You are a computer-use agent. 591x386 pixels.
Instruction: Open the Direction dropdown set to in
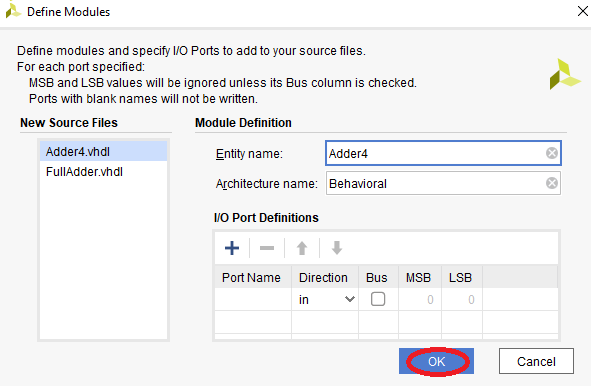point(325,299)
